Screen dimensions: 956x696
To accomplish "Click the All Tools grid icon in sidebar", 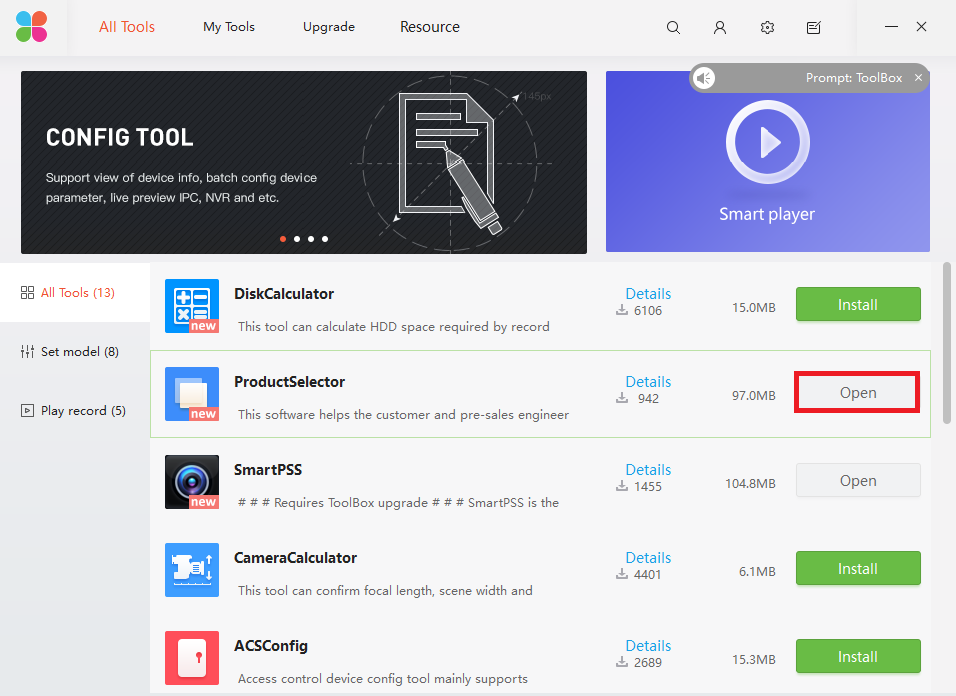I will [27, 293].
